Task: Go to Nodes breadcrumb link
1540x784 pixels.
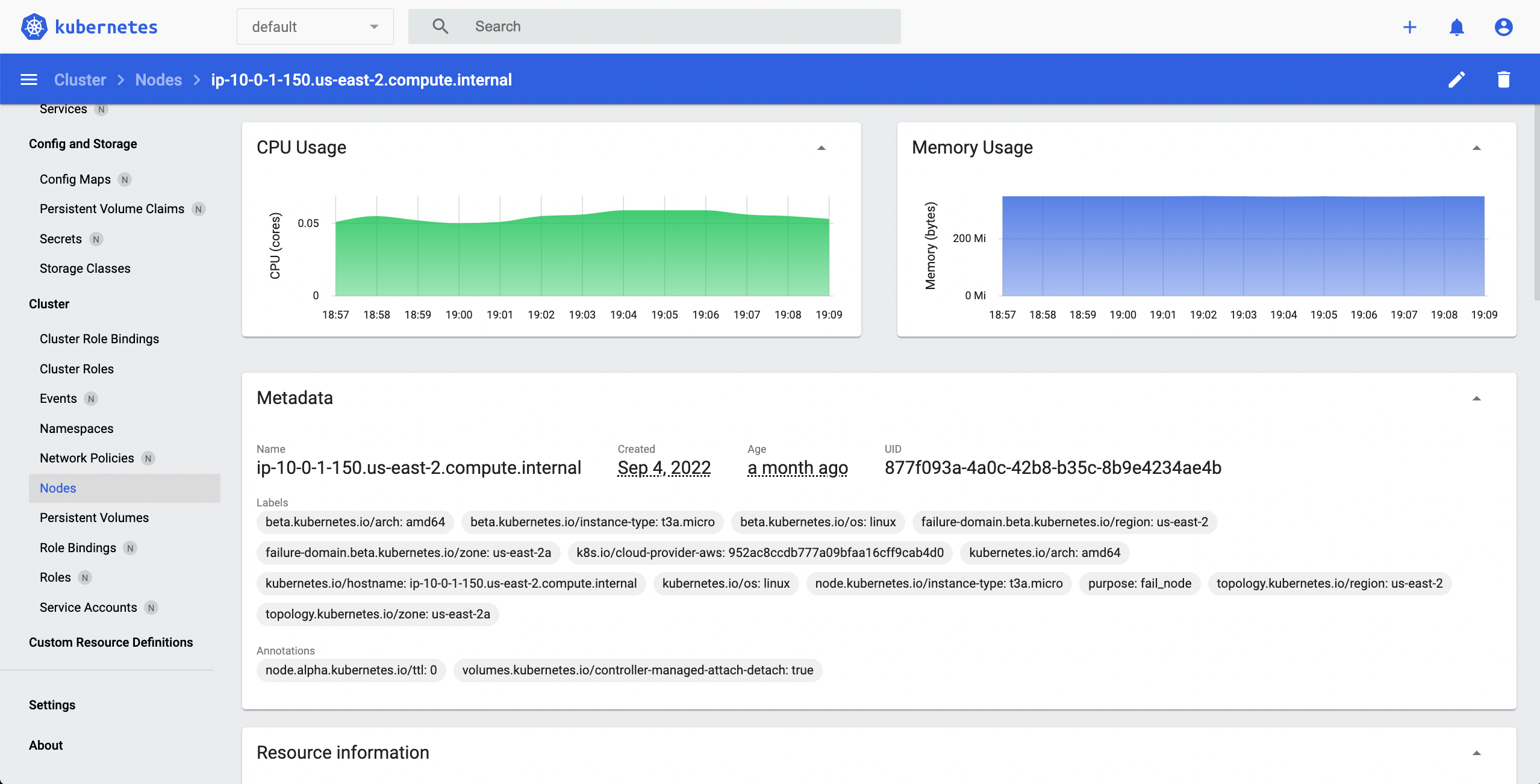Action: click(158, 79)
